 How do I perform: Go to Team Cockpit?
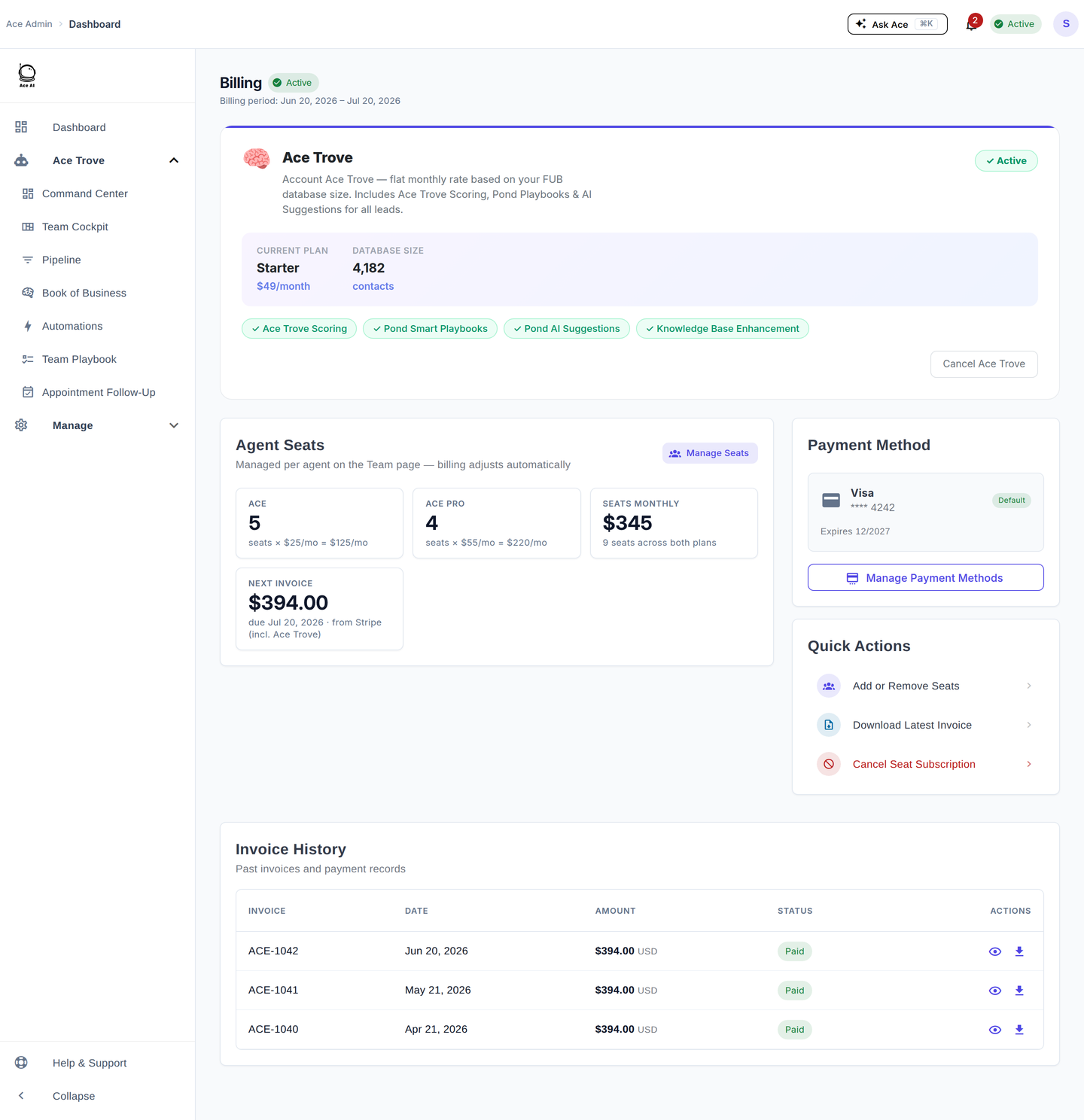[75, 227]
